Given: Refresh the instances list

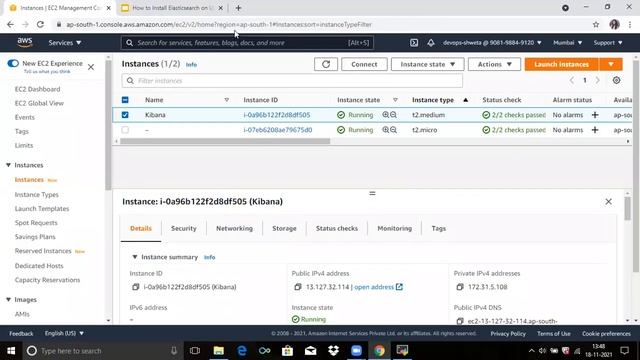Looking at the screenshot, I should [x=326, y=64].
